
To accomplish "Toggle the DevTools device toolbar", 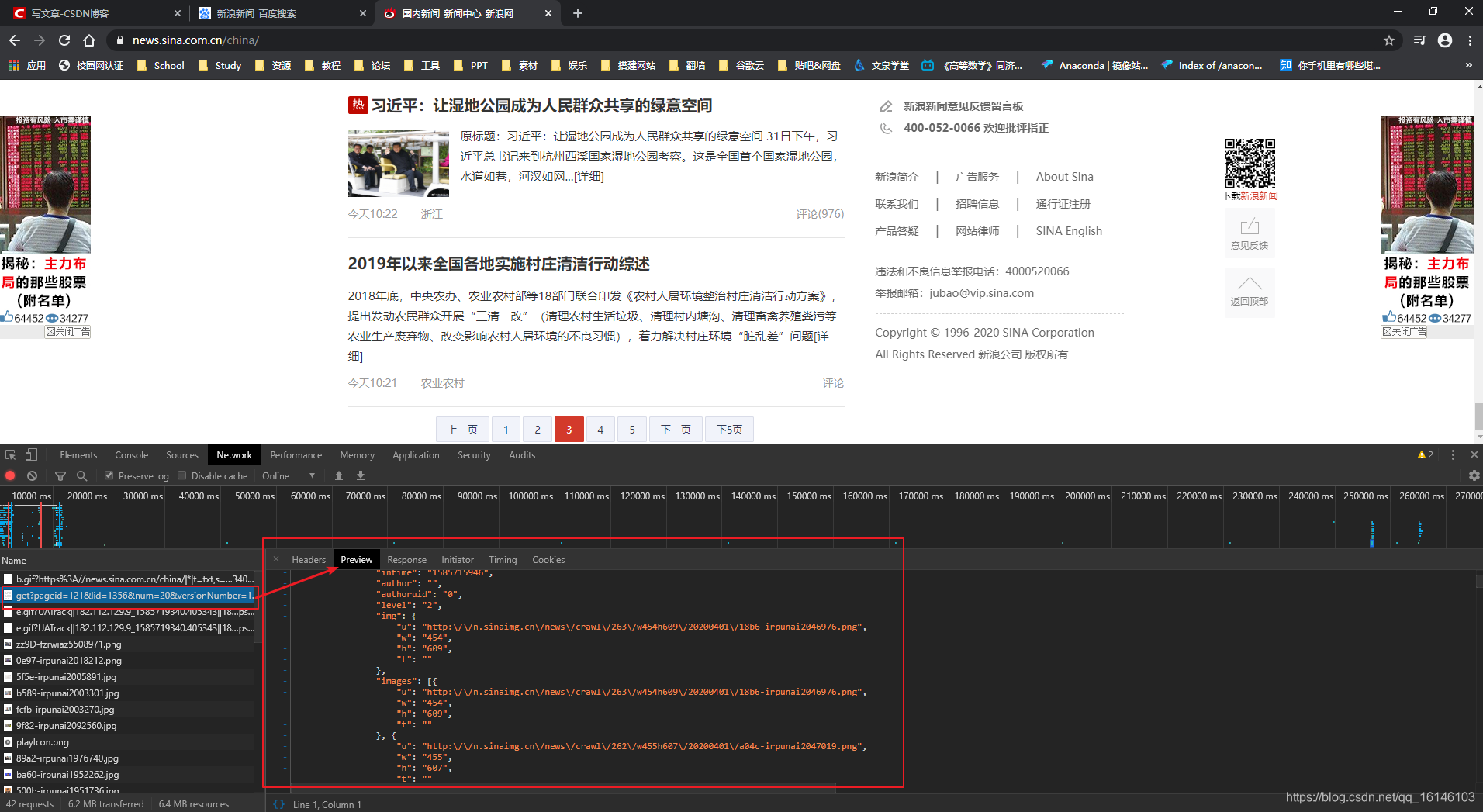I will (x=31, y=455).
